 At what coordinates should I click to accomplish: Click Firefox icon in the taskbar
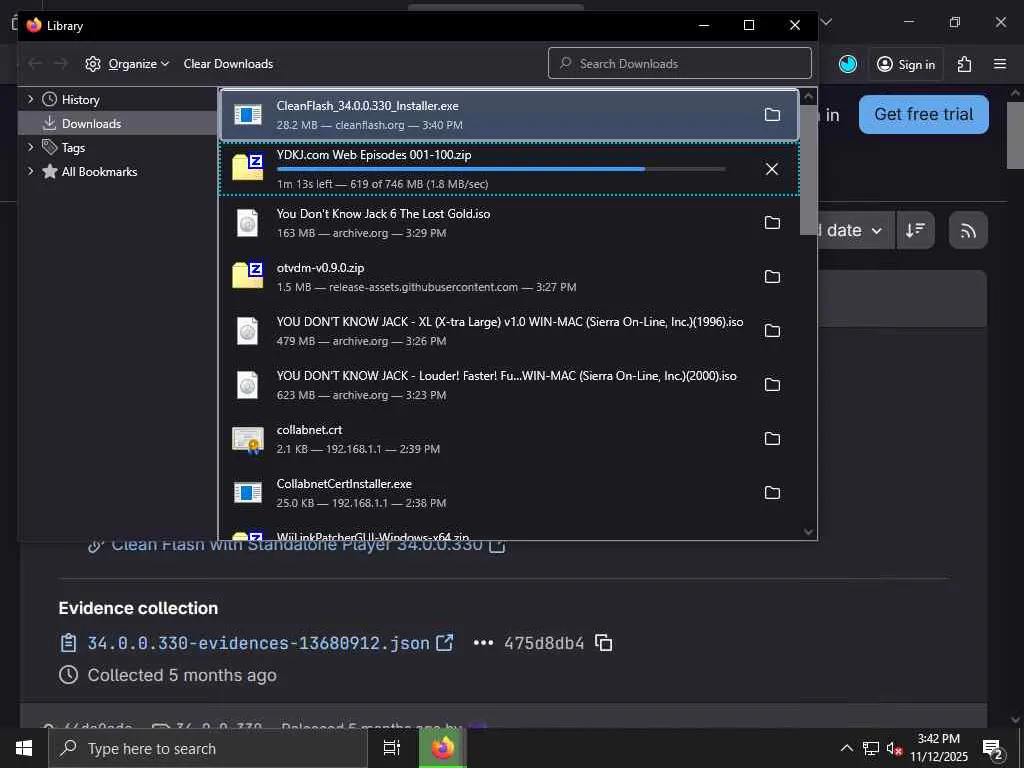(x=443, y=748)
